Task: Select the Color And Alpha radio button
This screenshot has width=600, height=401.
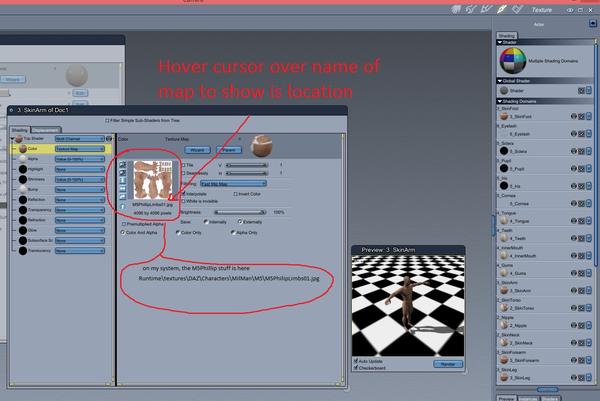Action: click(123, 232)
